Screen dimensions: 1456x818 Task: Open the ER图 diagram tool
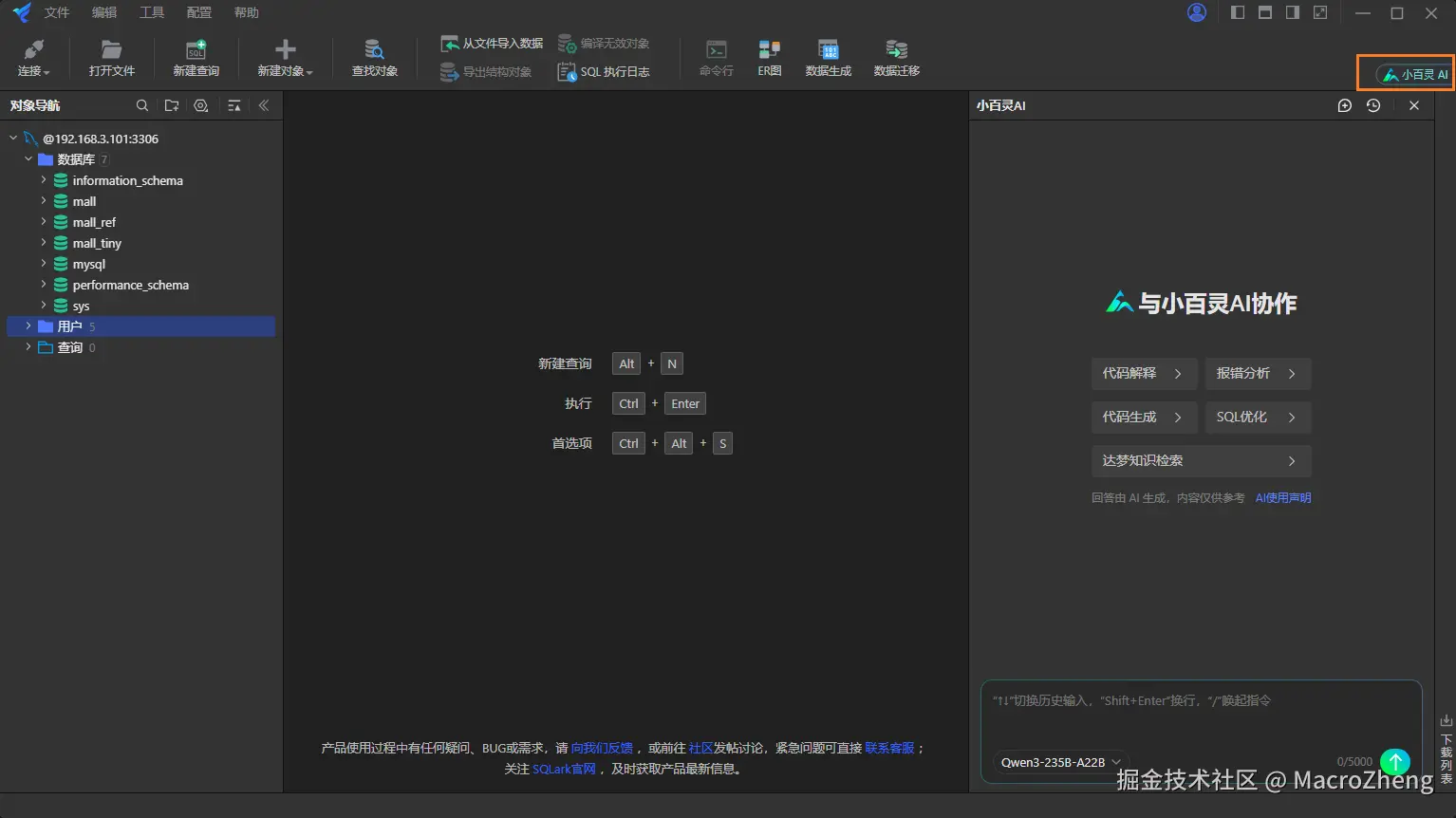[x=770, y=58]
